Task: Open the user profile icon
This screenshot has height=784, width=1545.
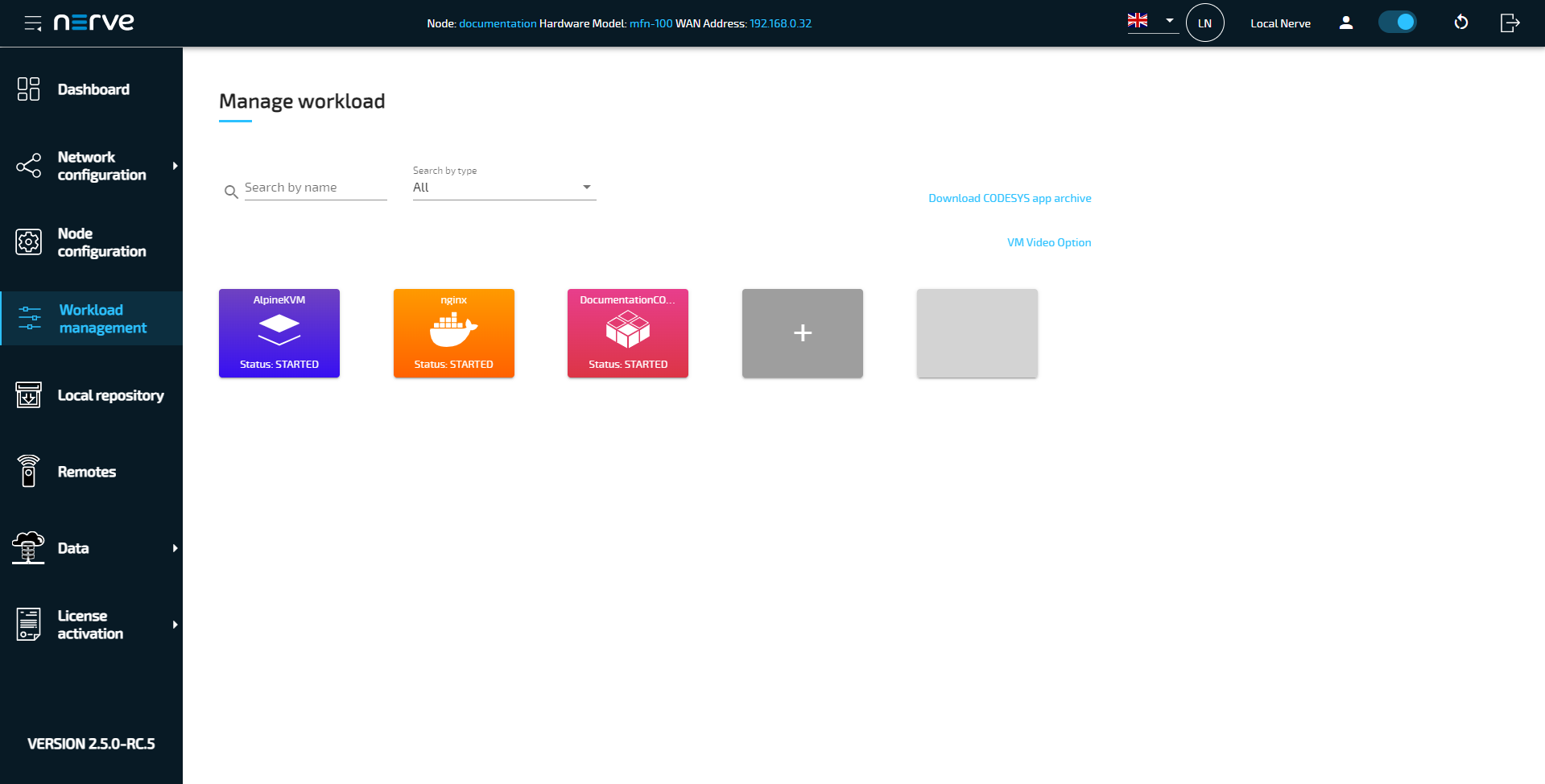Action: pyautogui.click(x=1345, y=23)
